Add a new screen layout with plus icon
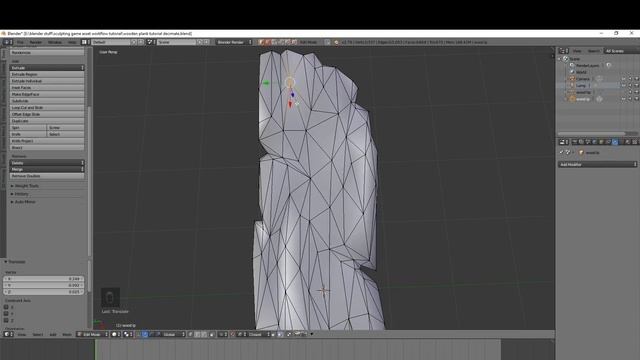640x360 pixels. pyautogui.click(x=133, y=42)
